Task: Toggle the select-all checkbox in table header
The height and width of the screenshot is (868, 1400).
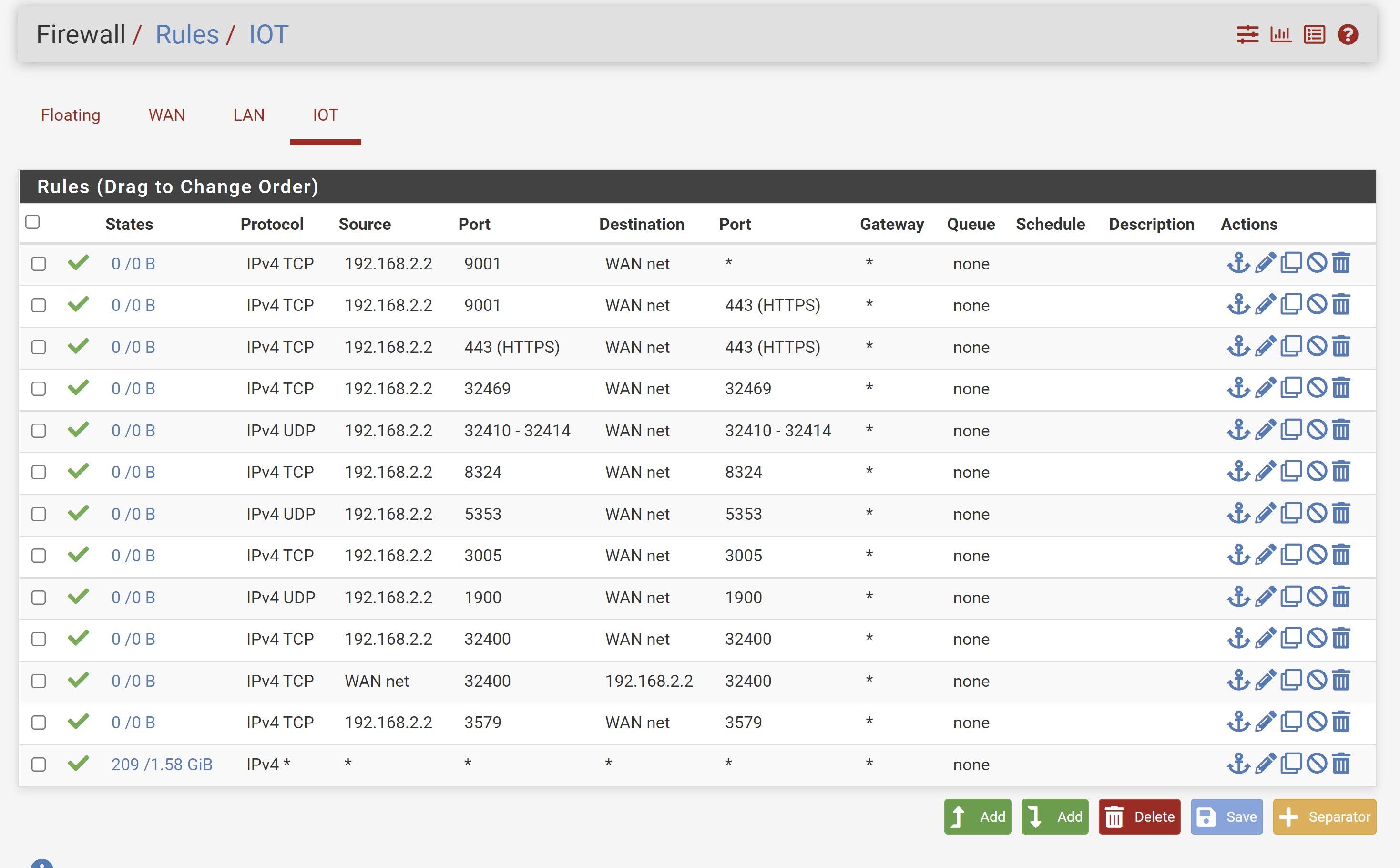Action: [33, 222]
